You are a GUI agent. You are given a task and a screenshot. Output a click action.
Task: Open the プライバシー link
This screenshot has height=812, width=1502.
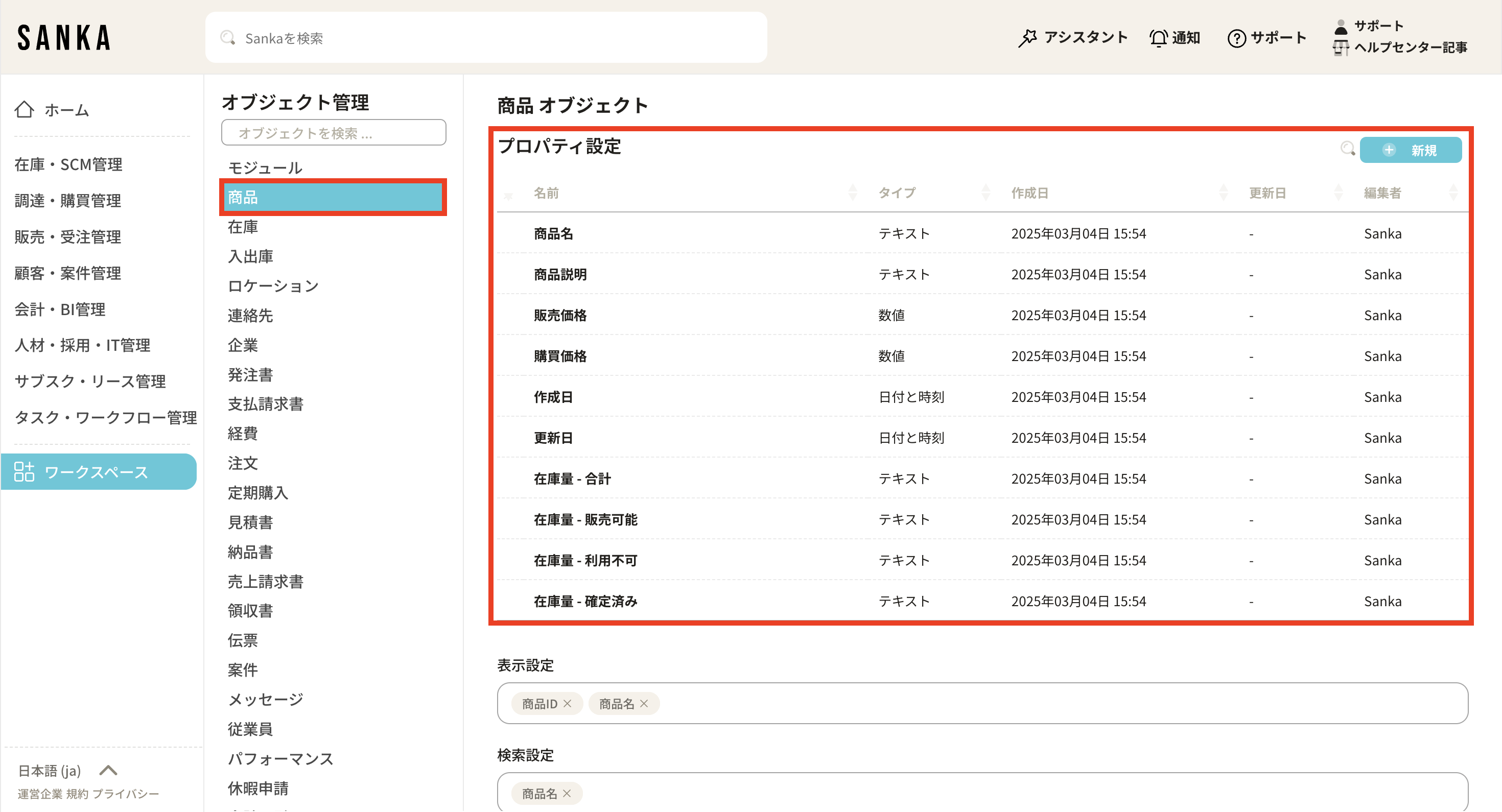(125, 794)
